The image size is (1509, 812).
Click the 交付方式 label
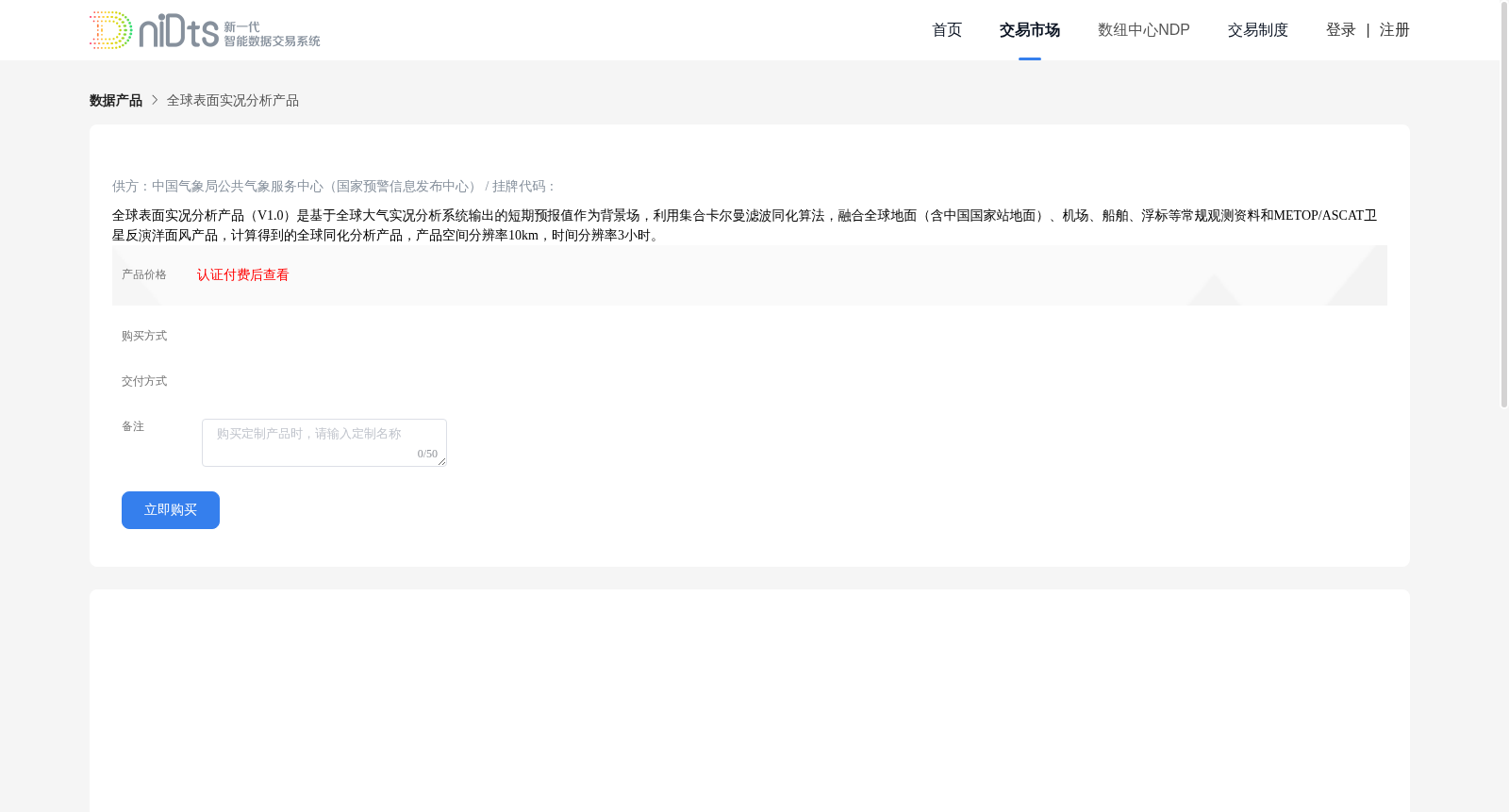[144, 381]
